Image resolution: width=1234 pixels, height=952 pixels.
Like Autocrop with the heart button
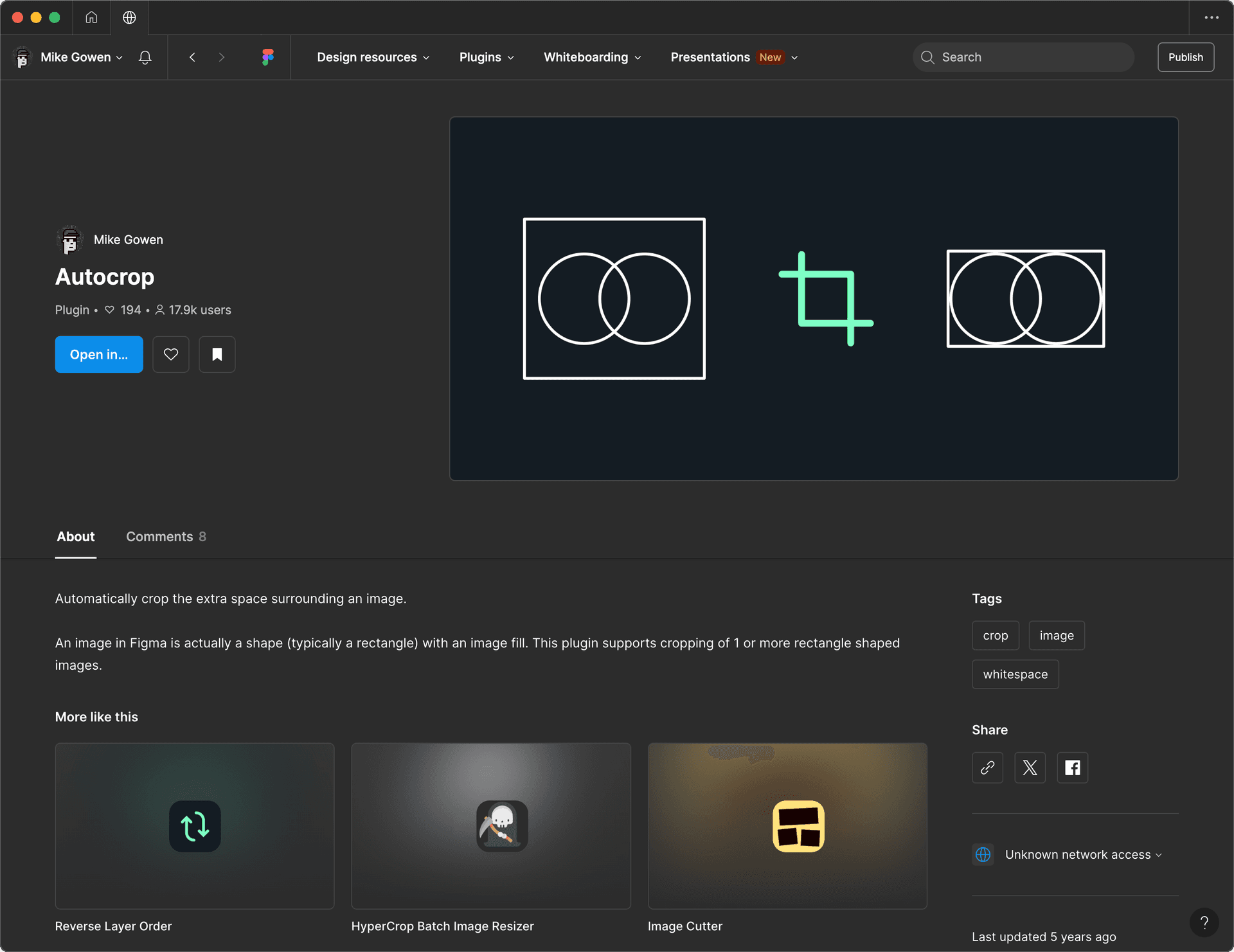171,354
